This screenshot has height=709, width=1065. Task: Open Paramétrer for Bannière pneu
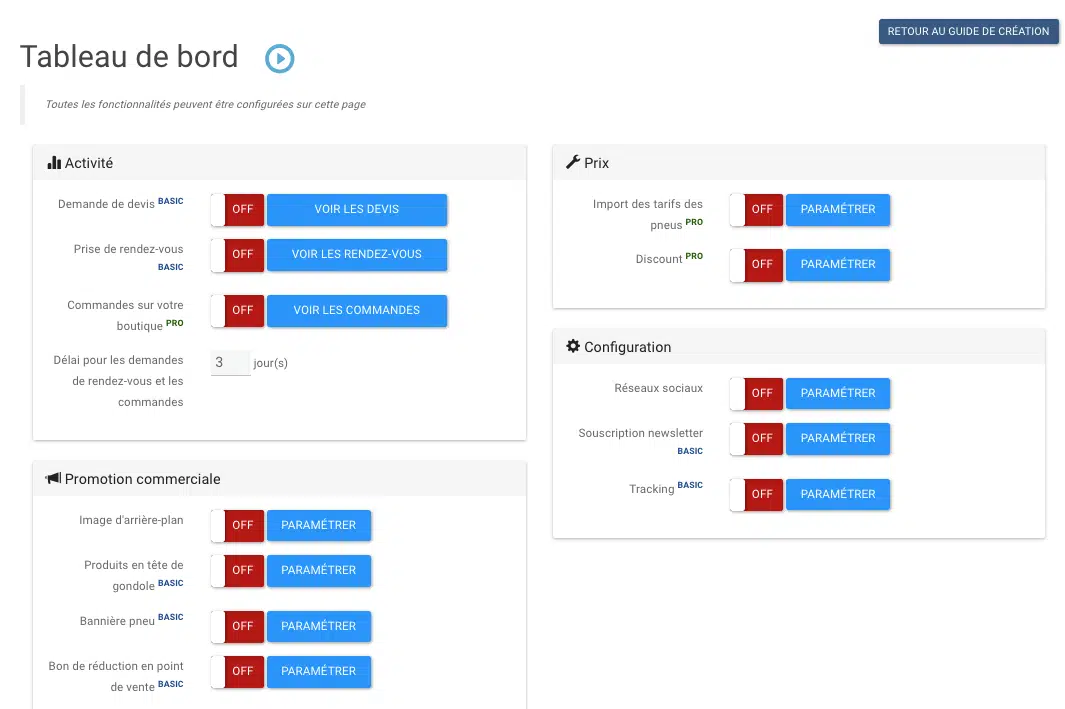pos(319,626)
